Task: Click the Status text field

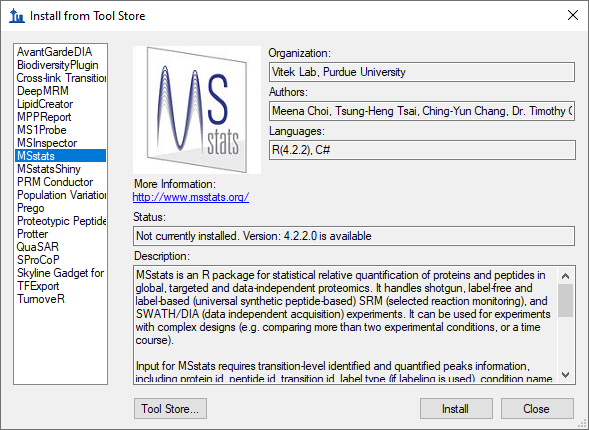Action: tap(354, 236)
